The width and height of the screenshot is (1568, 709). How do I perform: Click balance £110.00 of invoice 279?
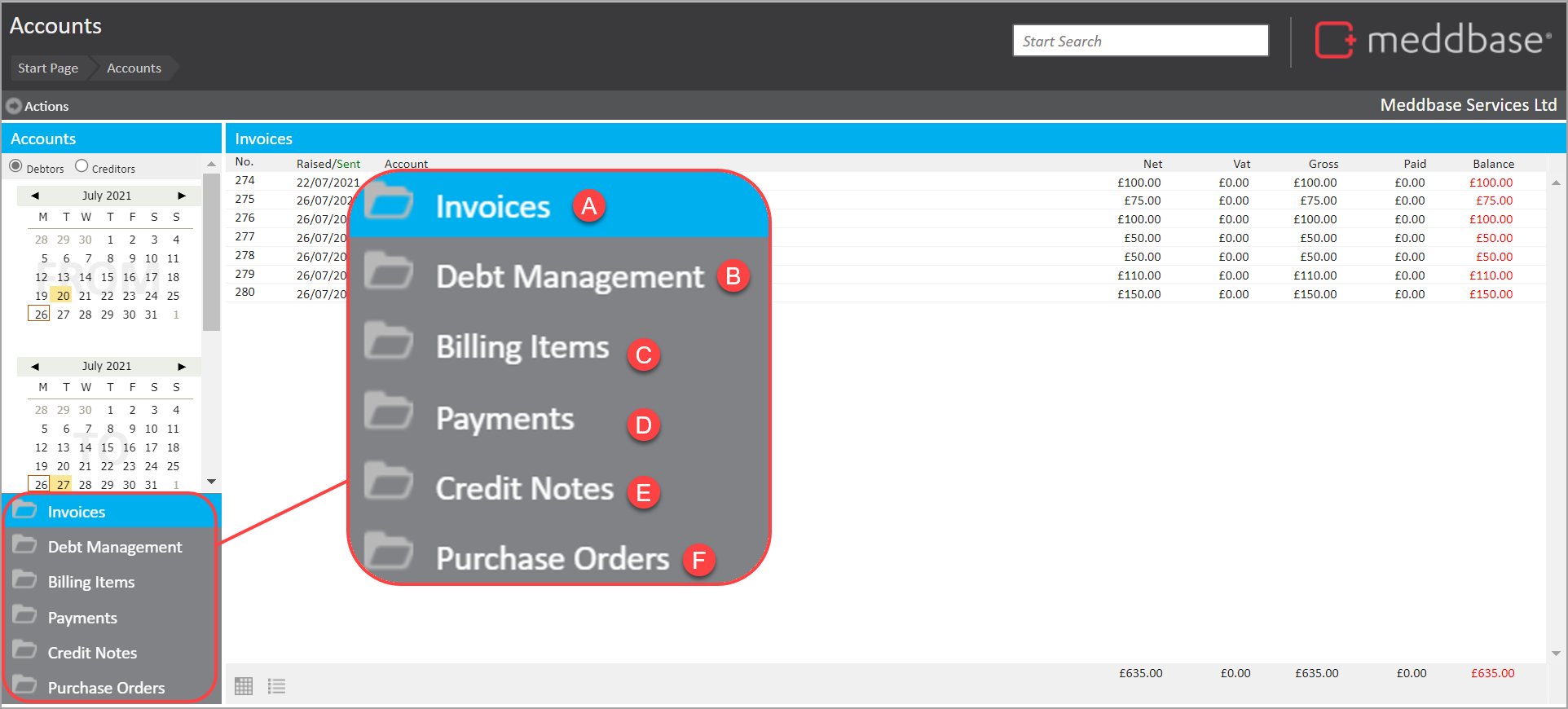point(1491,275)
